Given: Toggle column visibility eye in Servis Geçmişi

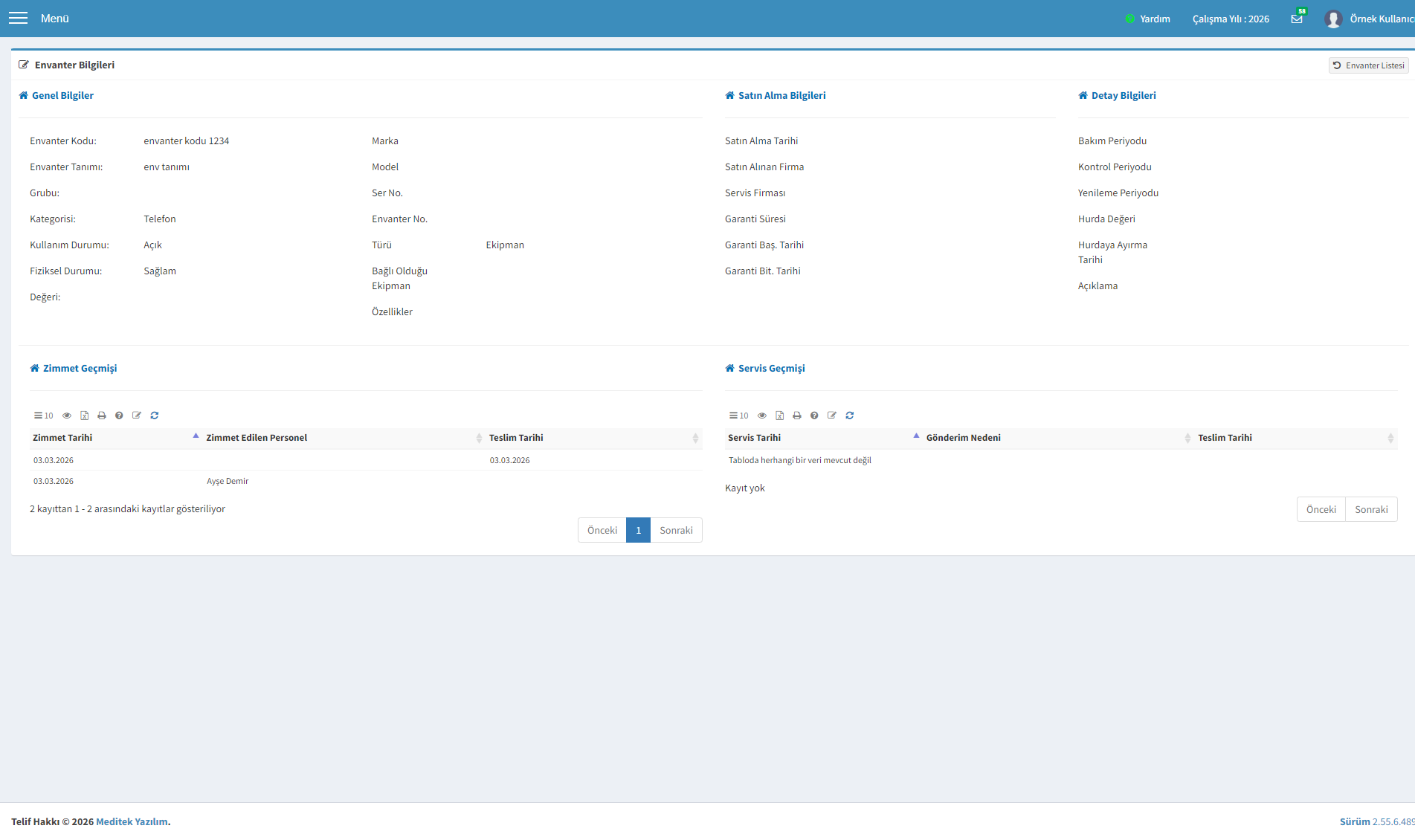Looking at the screenshot, I should (x=762, y=416).
